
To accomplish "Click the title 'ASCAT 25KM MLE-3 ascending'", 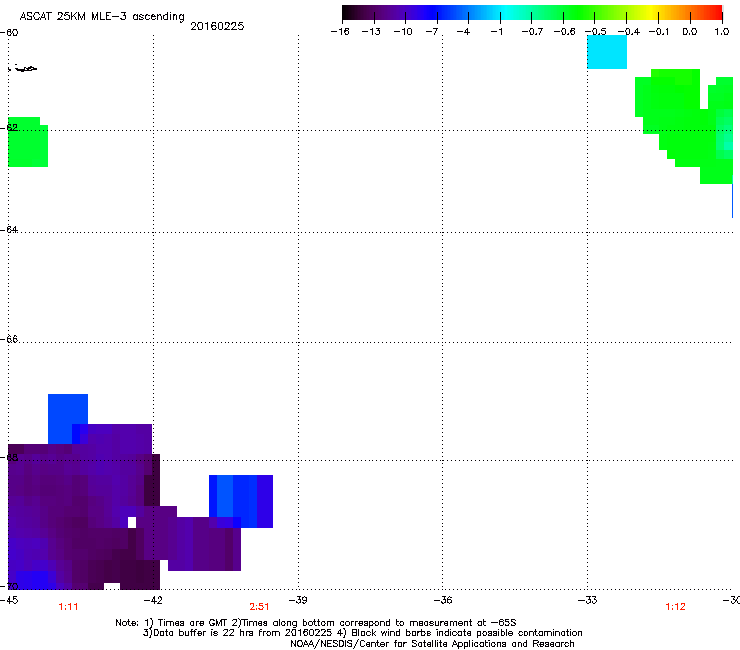I will (102, 17).
